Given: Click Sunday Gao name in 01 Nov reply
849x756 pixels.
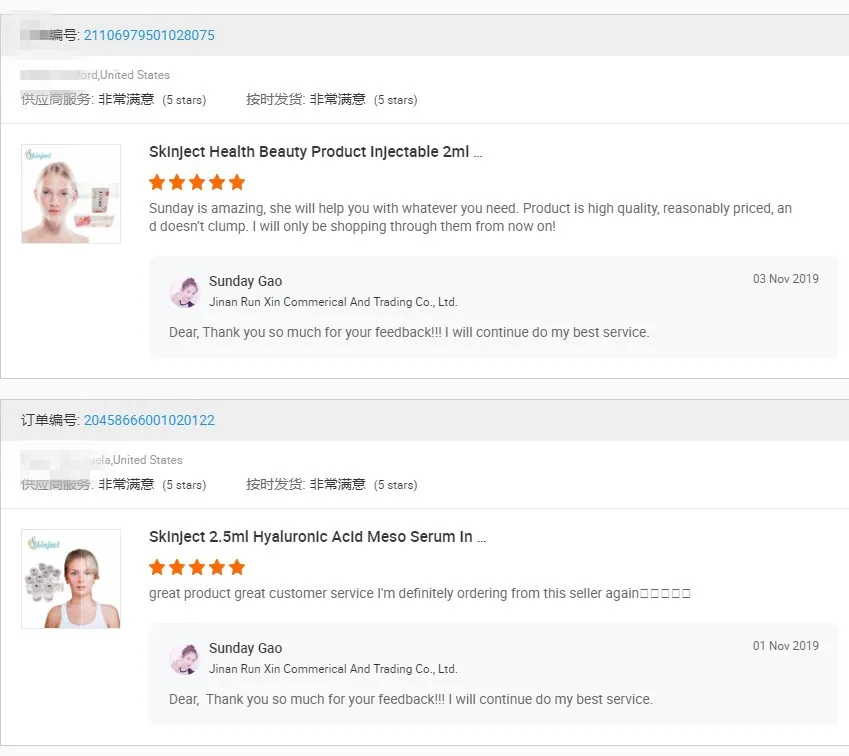Looking at the screenshot, I should click(245, 649).
